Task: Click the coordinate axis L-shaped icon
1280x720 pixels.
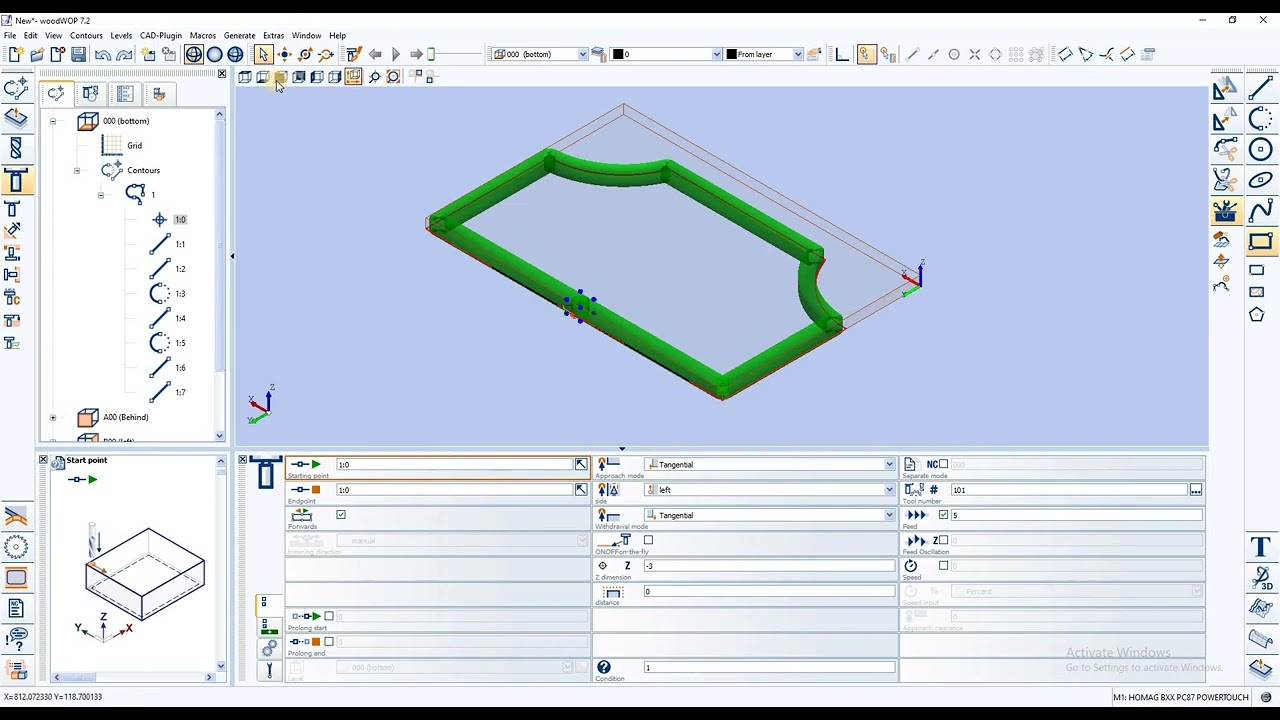Action: (842, 54)
